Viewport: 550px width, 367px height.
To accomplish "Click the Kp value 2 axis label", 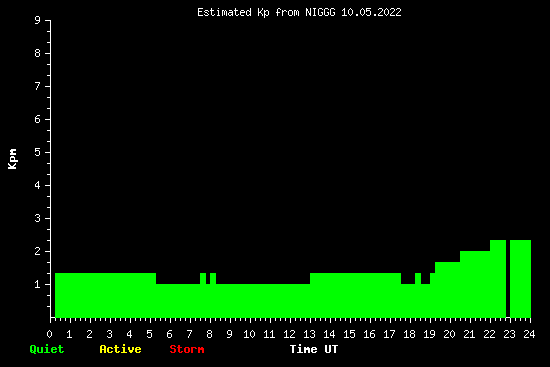I will click(x=38, y=251).
